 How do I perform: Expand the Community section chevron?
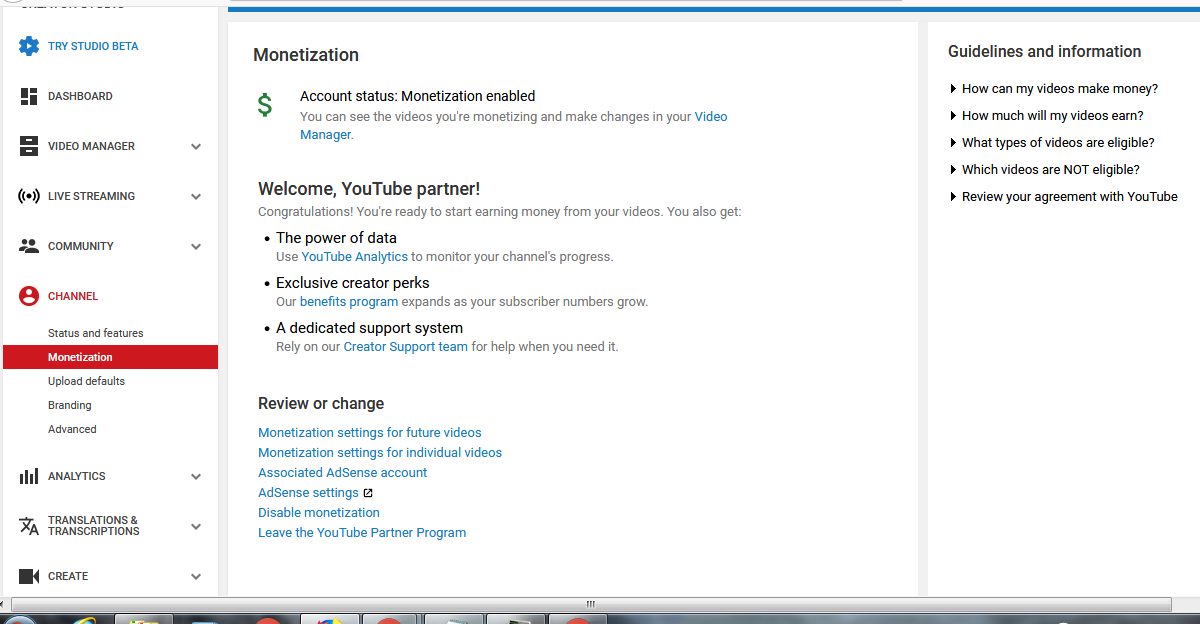click(196, 247)
